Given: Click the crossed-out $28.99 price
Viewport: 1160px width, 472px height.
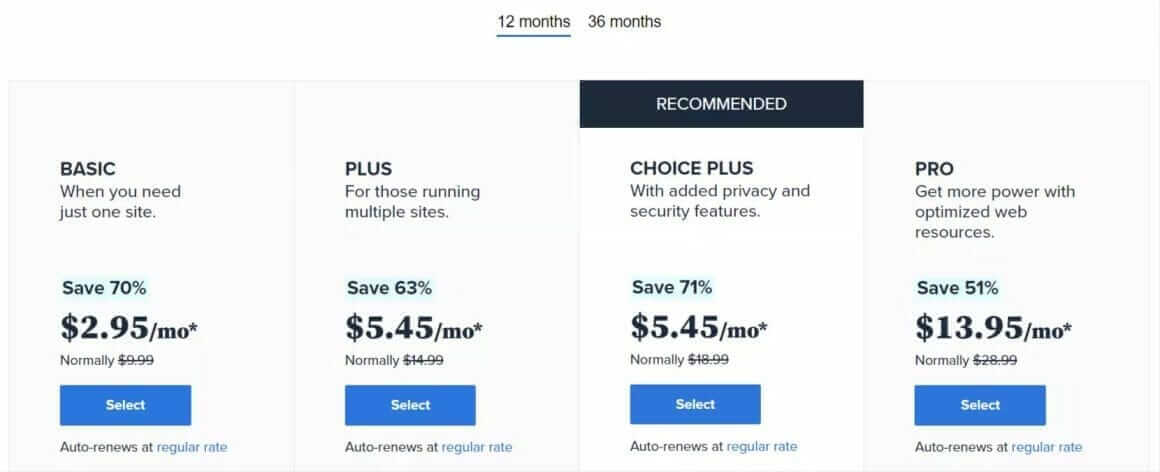Looking at the screenshot, I should [x=995, y=360].
